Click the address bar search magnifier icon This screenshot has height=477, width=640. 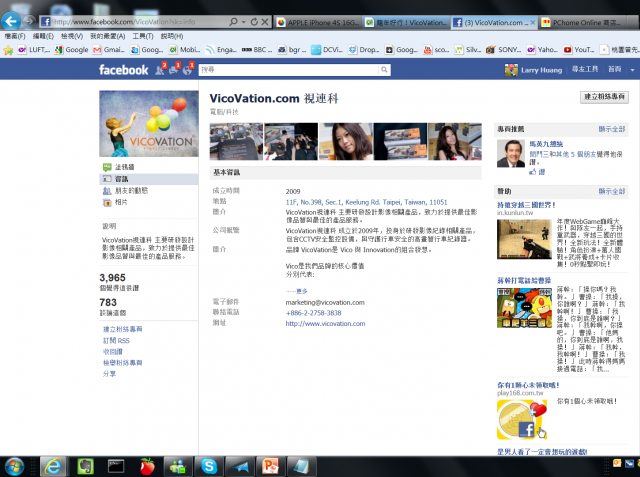(233, 22)
